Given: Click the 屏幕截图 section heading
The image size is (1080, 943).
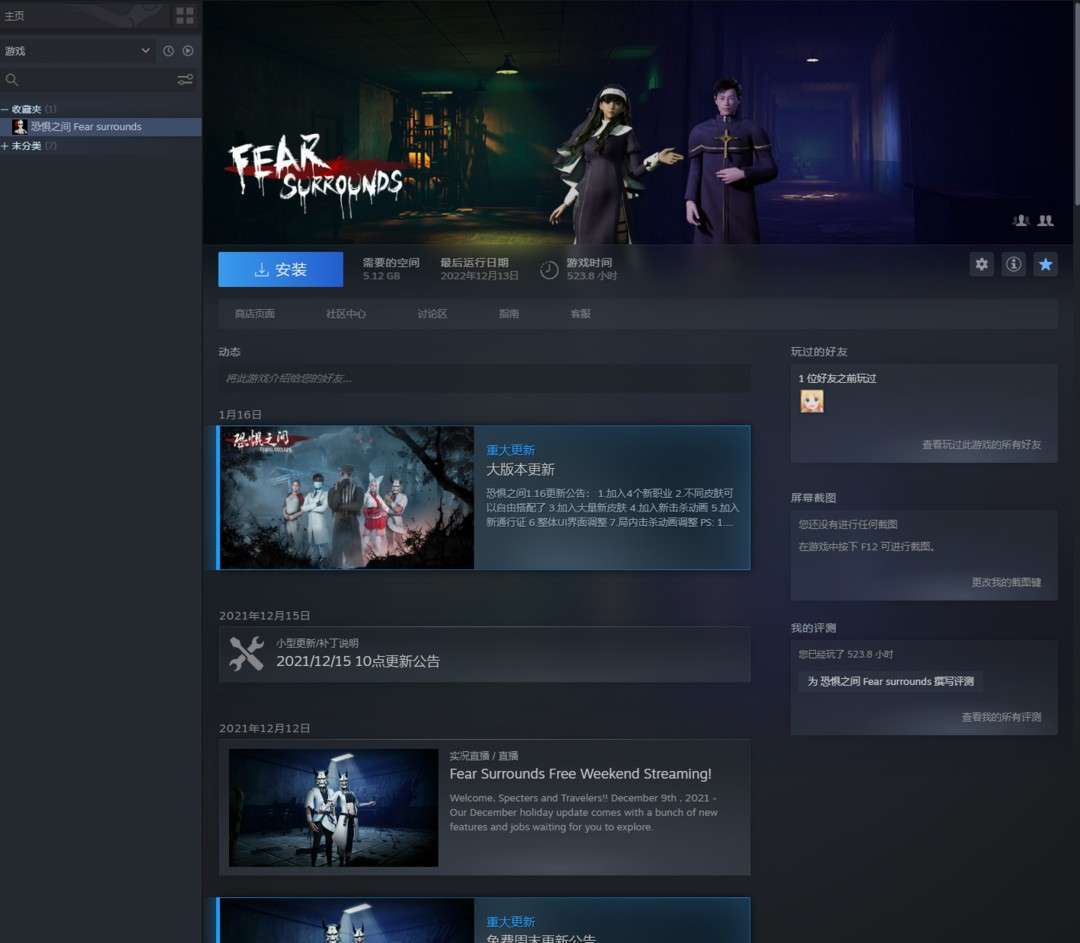Looking at the screenshot, I should click(813, 497).
